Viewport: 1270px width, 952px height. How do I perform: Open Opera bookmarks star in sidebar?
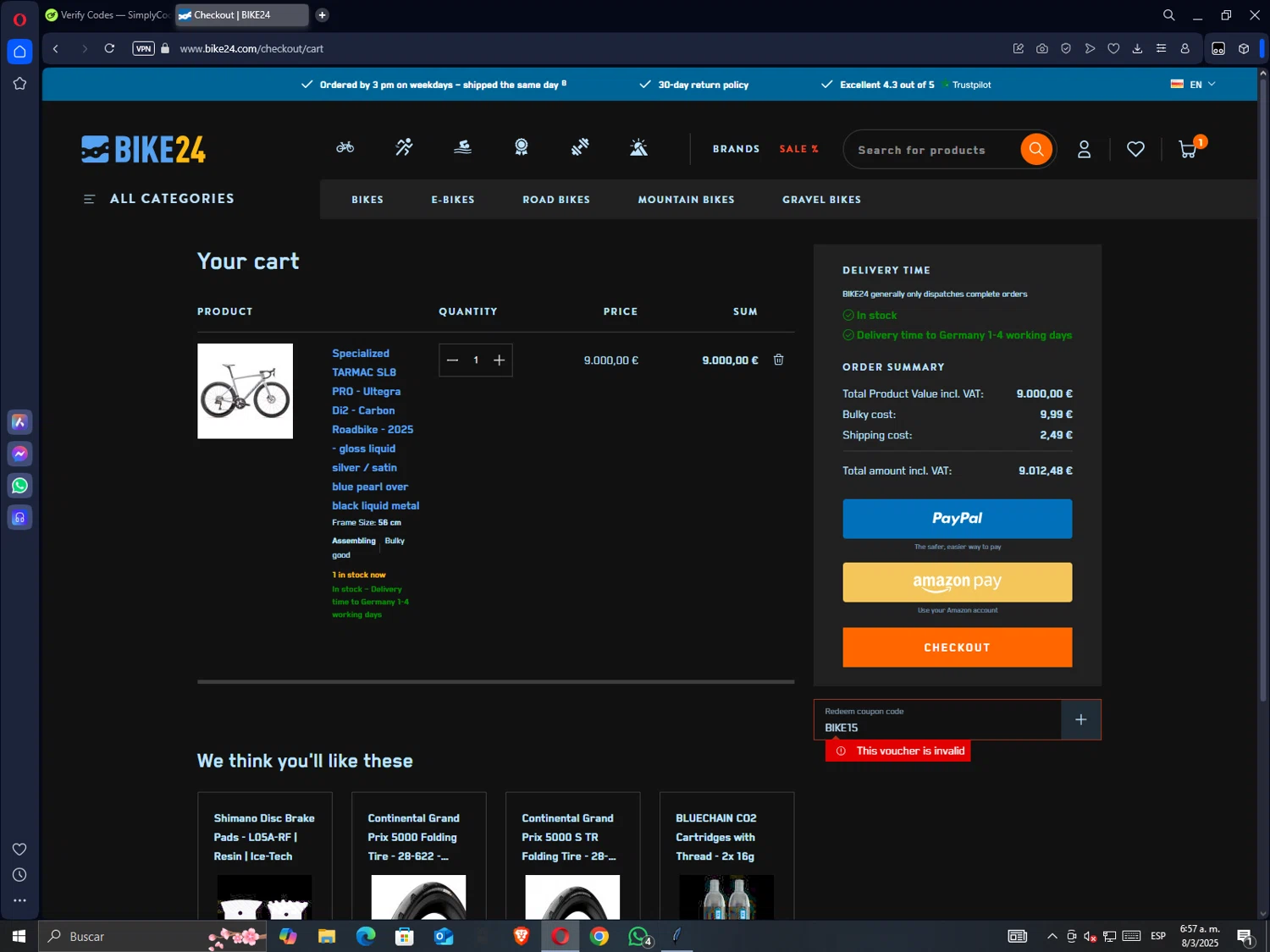pyautogui.click(x=19, y=83)
